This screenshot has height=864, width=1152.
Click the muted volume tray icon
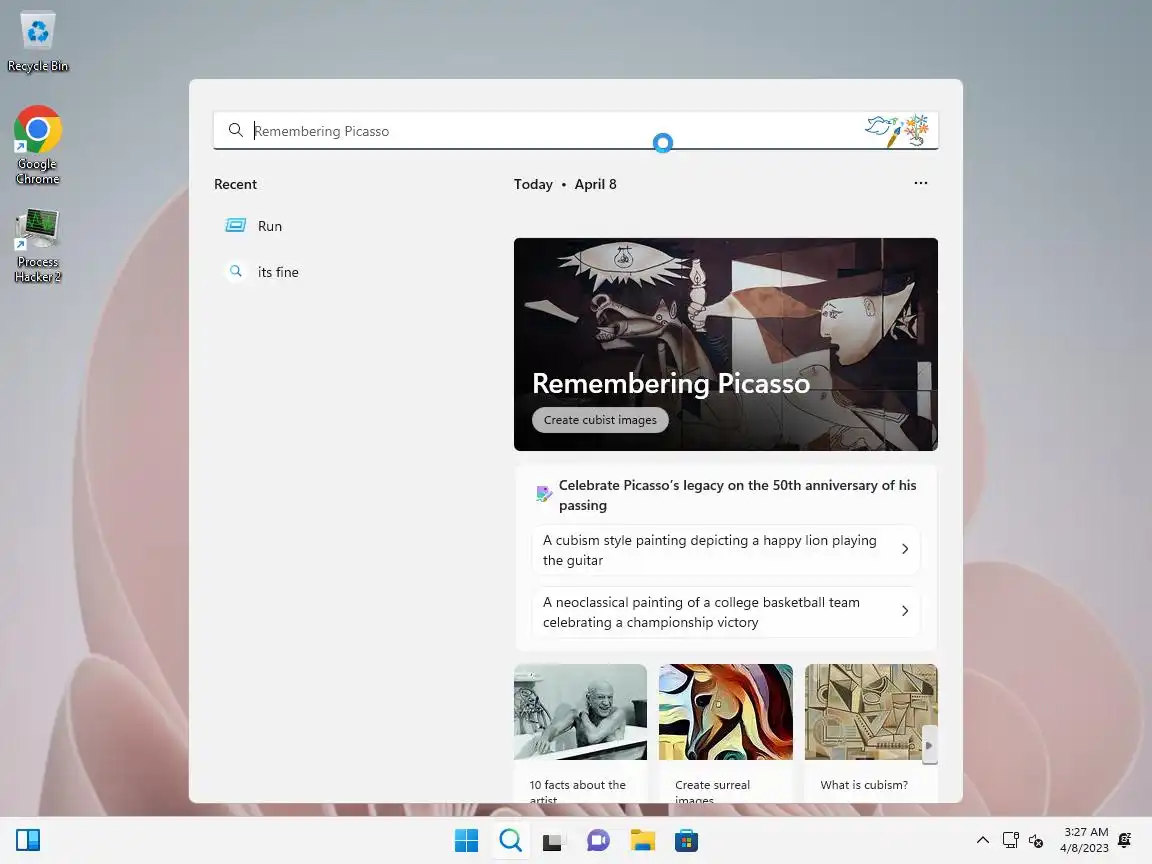tap(1036, 840)
